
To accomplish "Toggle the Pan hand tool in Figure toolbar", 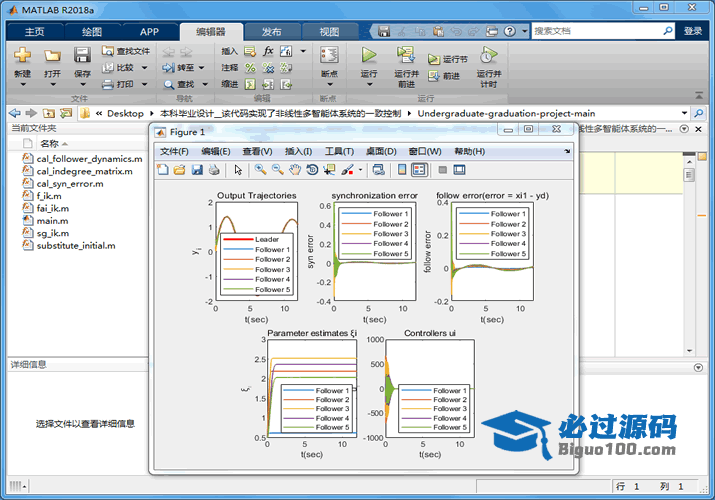I will point(294,170).
